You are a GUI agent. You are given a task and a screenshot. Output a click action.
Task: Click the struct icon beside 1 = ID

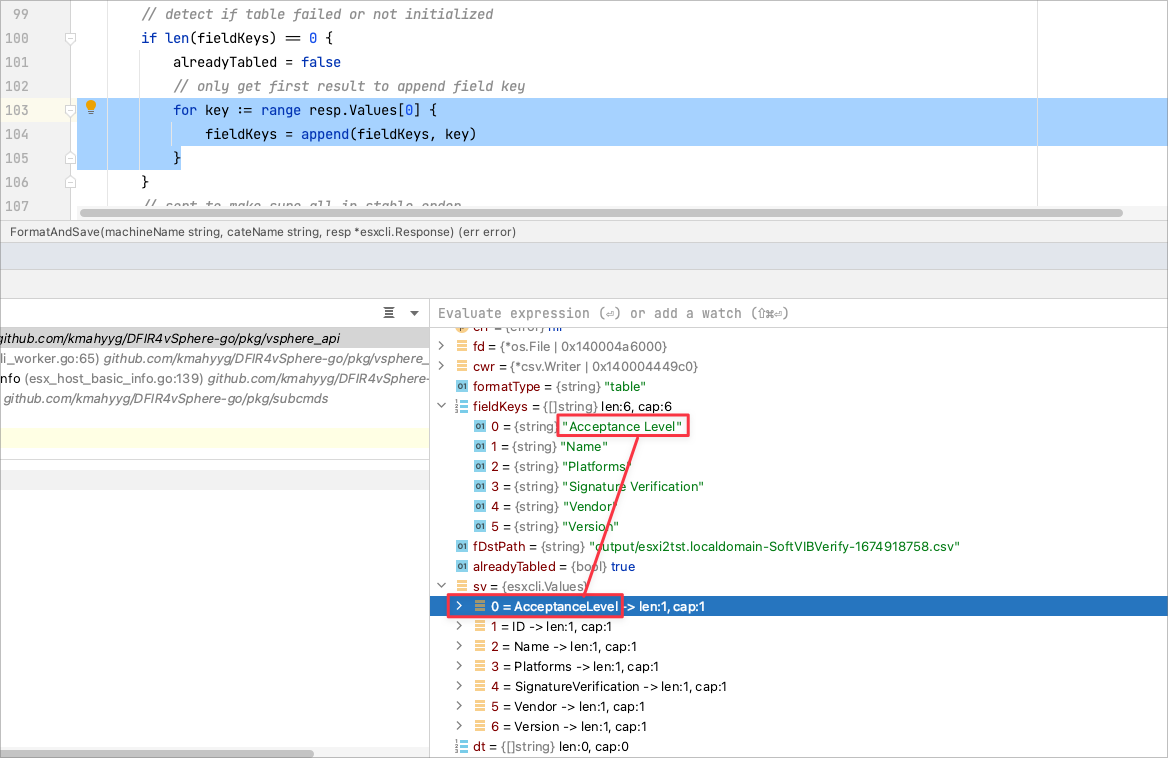[480, 626]
